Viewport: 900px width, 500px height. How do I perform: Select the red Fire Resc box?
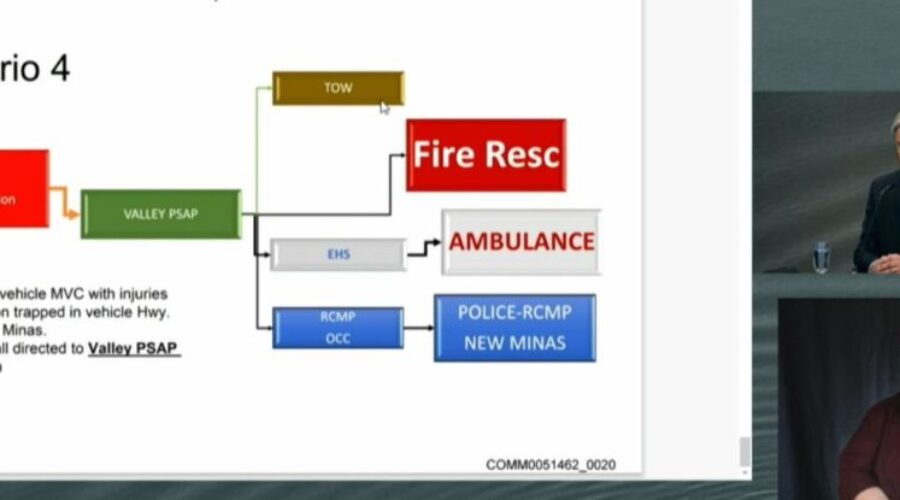coord(486,155)
